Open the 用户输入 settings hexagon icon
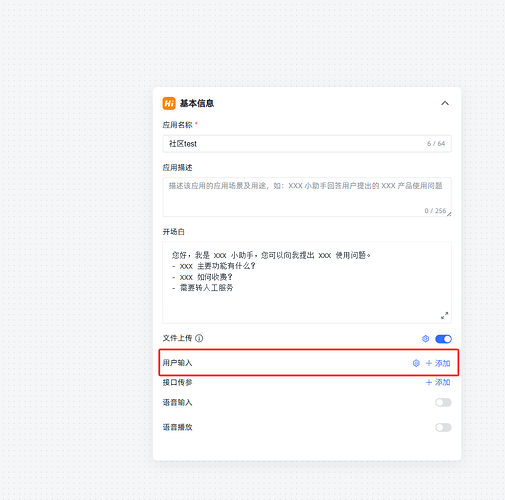This screenshot has width=505, height=500. tap(416, 363)
